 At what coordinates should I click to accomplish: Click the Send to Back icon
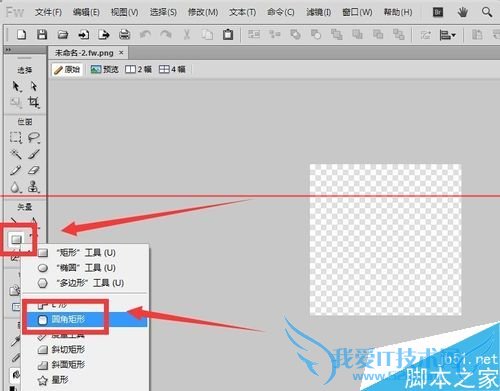[x=399, y=34]
